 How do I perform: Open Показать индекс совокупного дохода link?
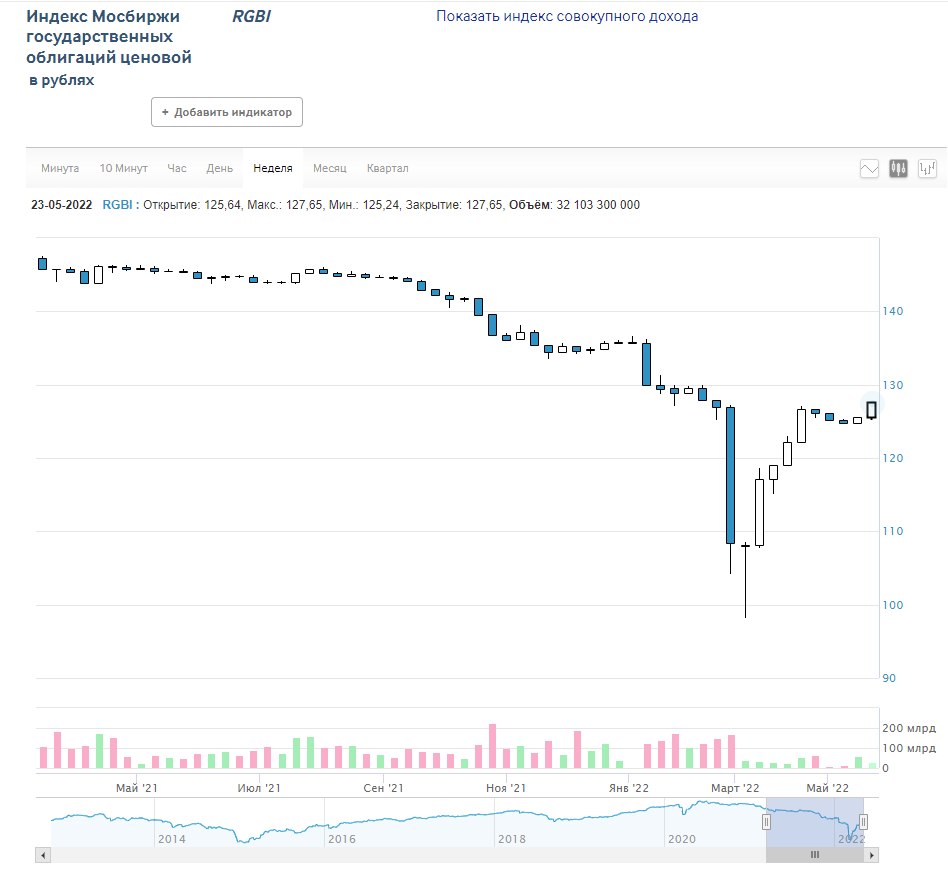[567, 16]
